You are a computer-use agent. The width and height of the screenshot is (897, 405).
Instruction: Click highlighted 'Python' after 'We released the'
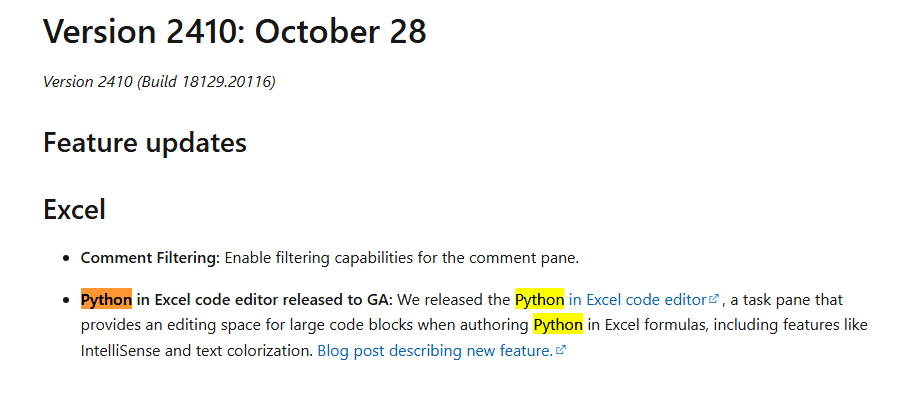[x=540, y=299]
